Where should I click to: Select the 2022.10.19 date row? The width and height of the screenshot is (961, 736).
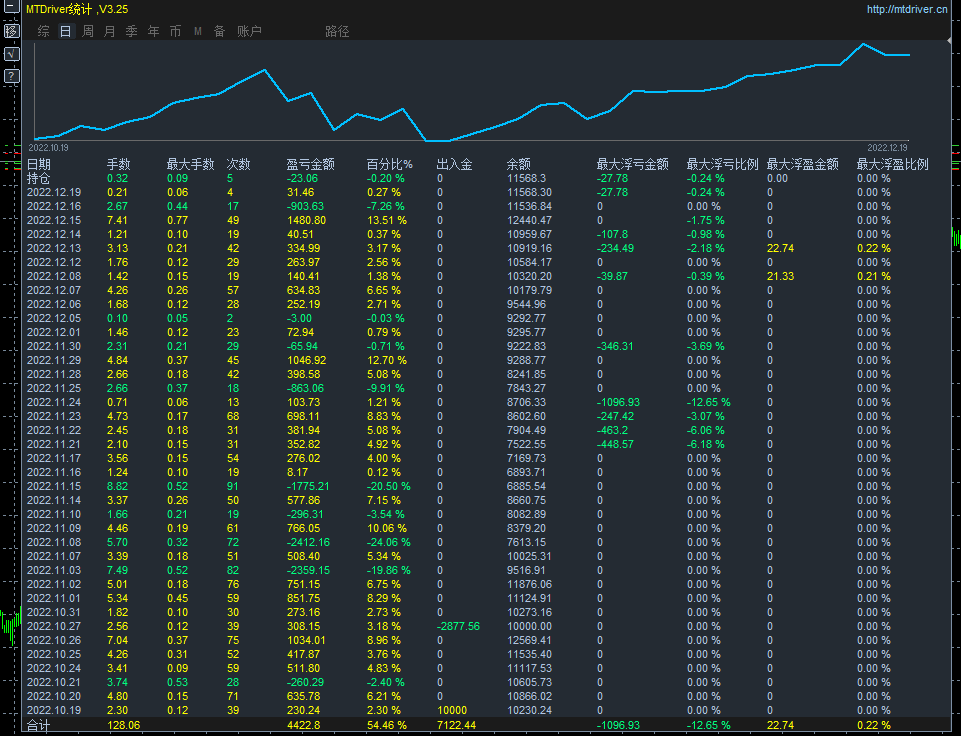(x=54, y=710)
